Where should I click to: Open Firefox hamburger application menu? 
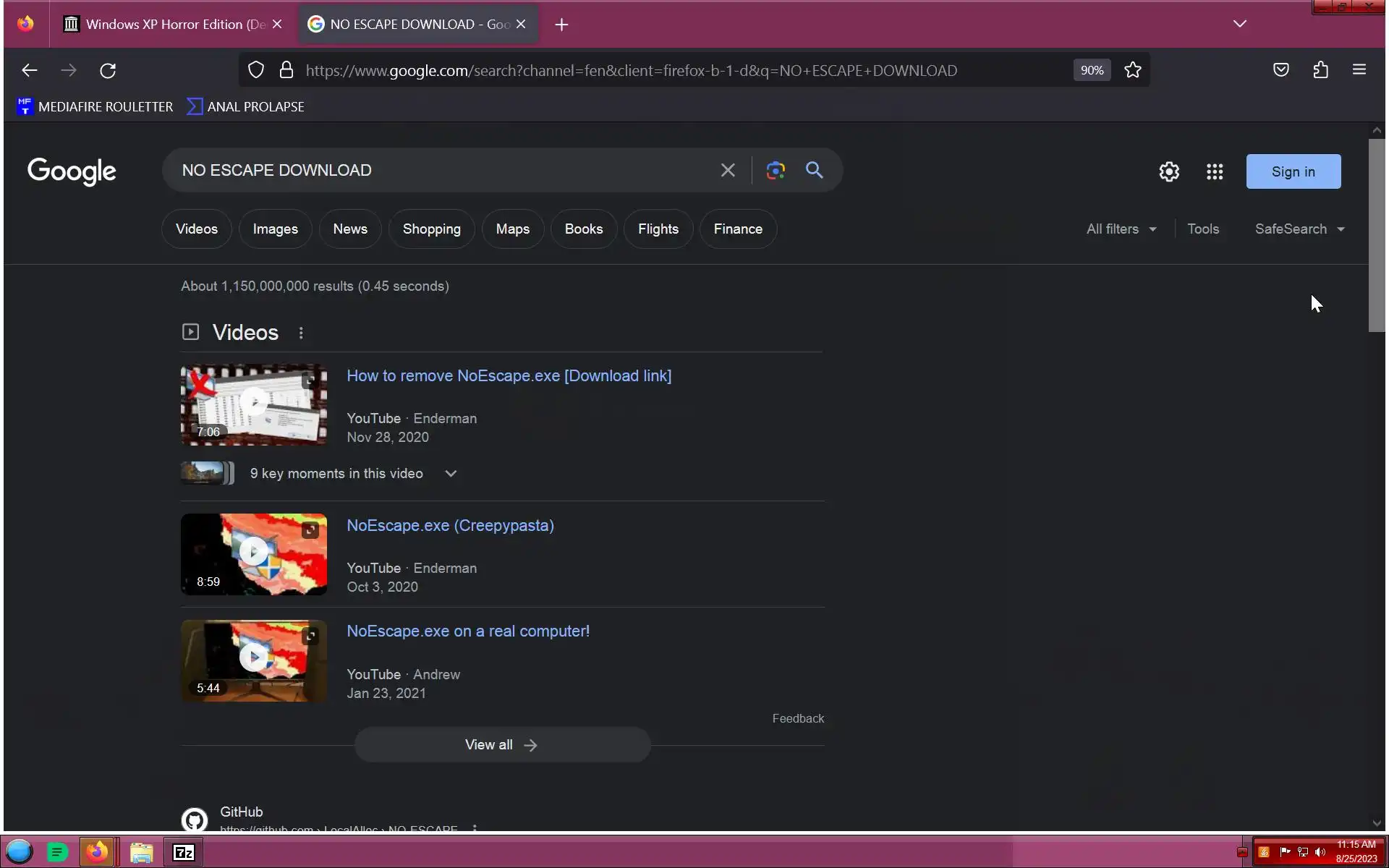1359,70
